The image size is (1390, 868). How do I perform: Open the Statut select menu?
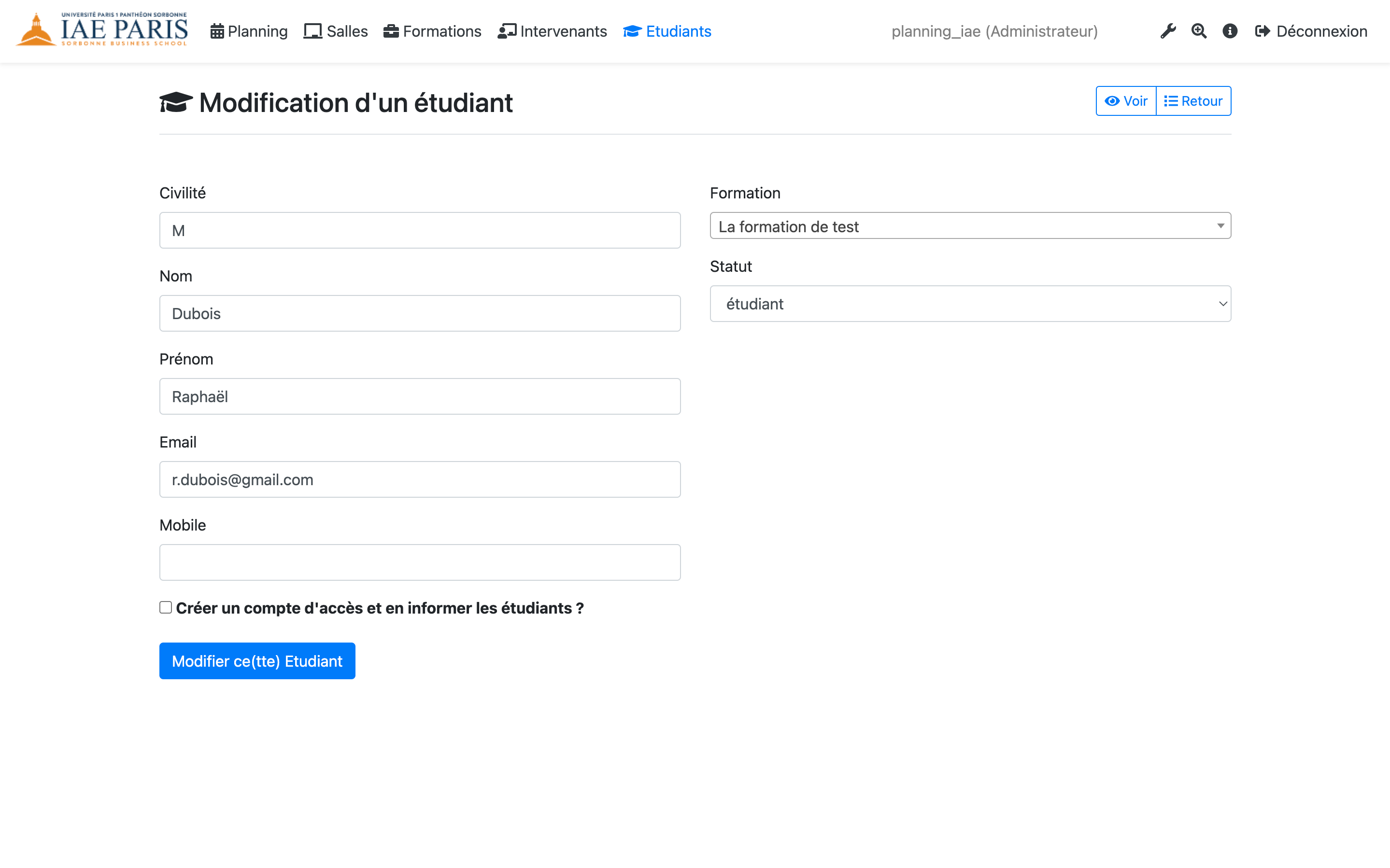[x=970, y=304]
